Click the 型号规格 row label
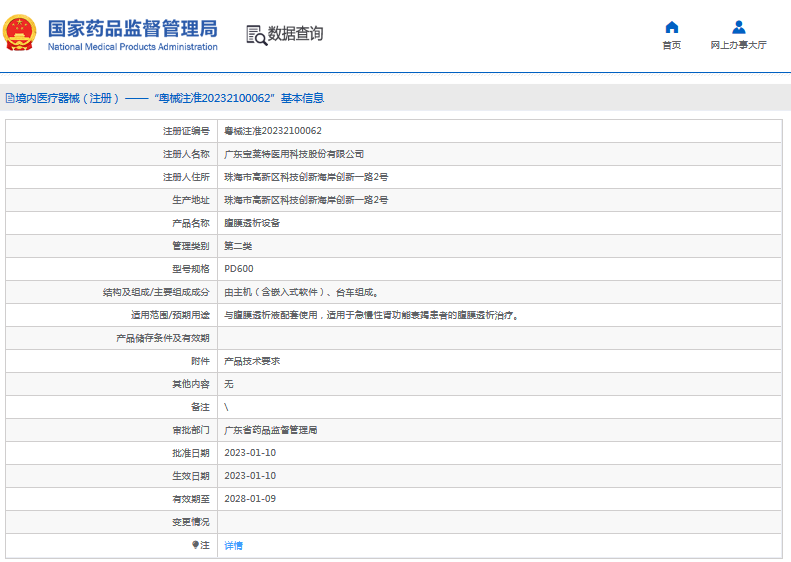The image size is (791, 562). [x=191, y=269]
